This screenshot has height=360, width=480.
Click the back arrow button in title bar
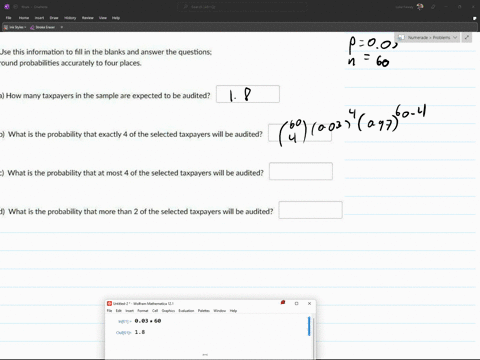[16, 7]
